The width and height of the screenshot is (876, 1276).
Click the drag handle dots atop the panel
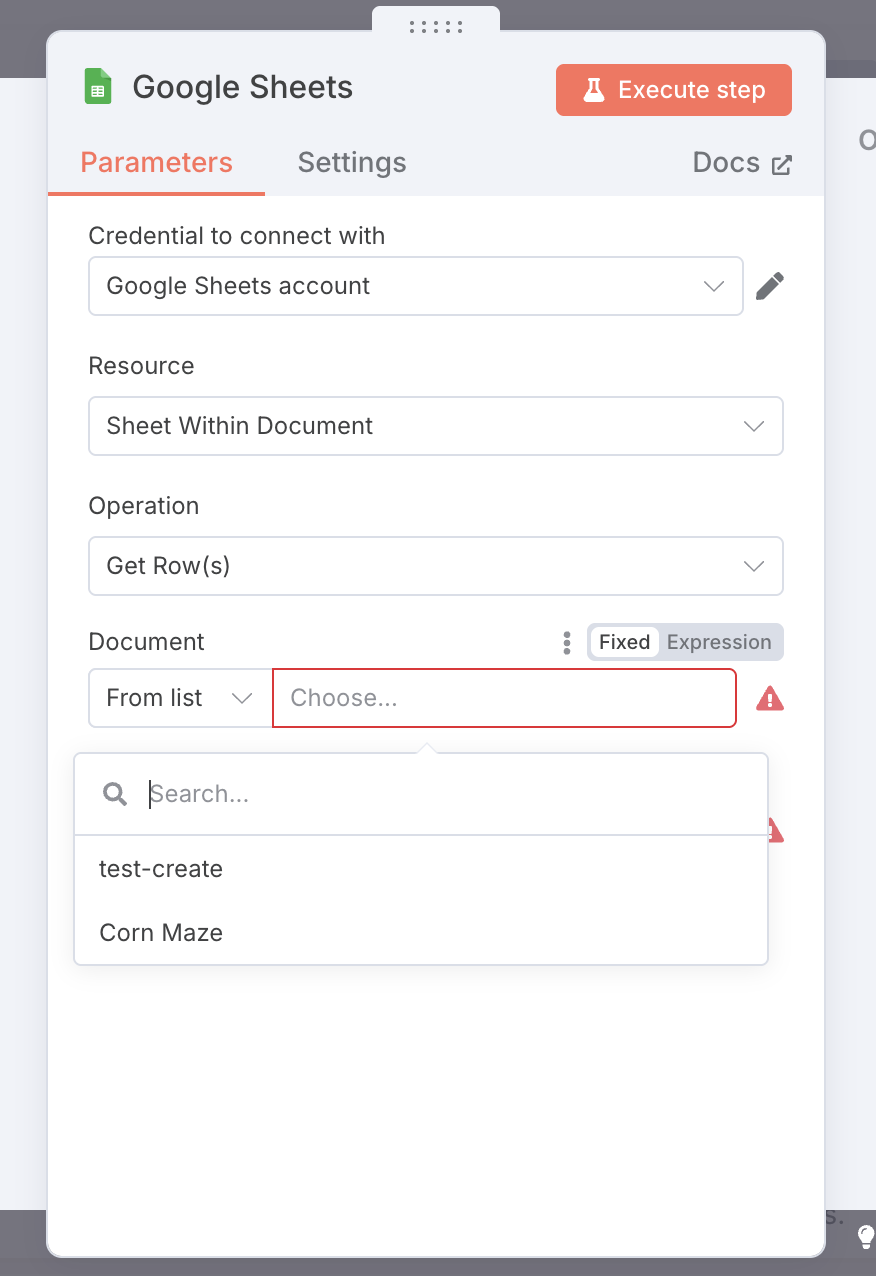[x=436, y=27]
